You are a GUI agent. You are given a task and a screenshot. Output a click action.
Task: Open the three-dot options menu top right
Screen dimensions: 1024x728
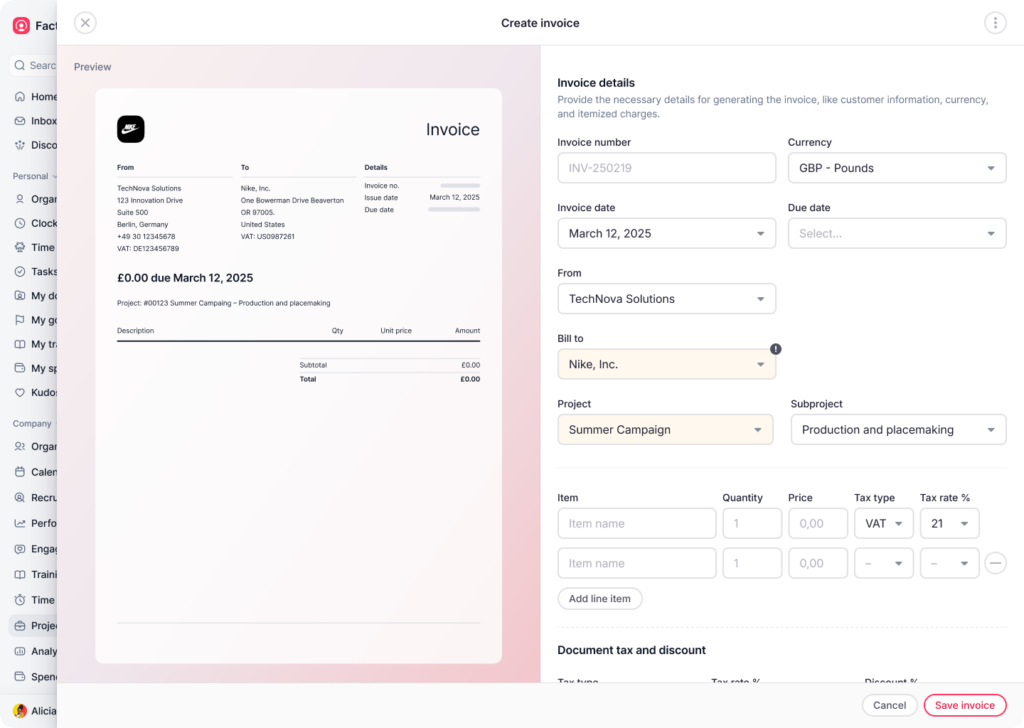[x=994, y=22]
